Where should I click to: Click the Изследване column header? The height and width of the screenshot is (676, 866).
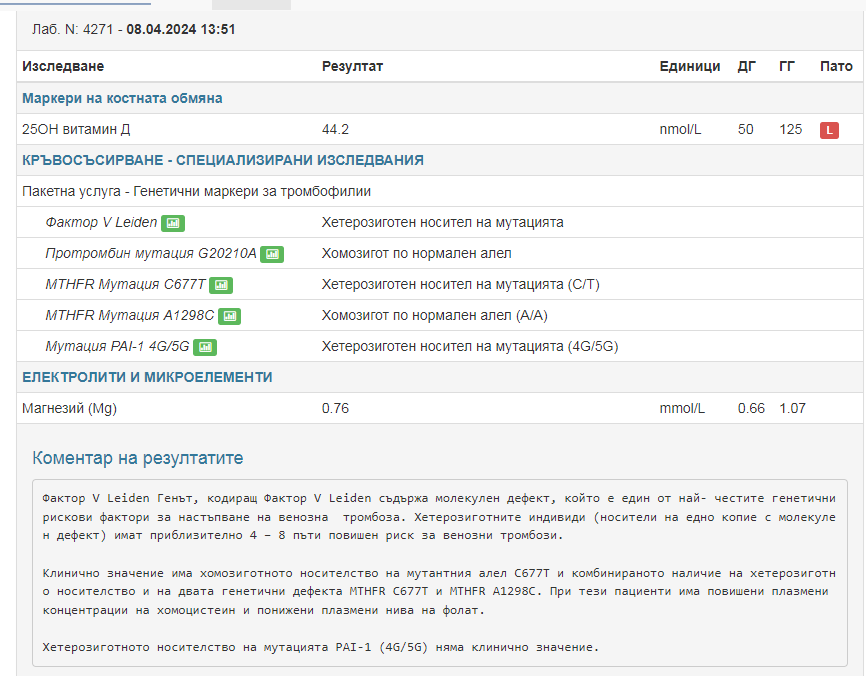(x=63, y=66)
